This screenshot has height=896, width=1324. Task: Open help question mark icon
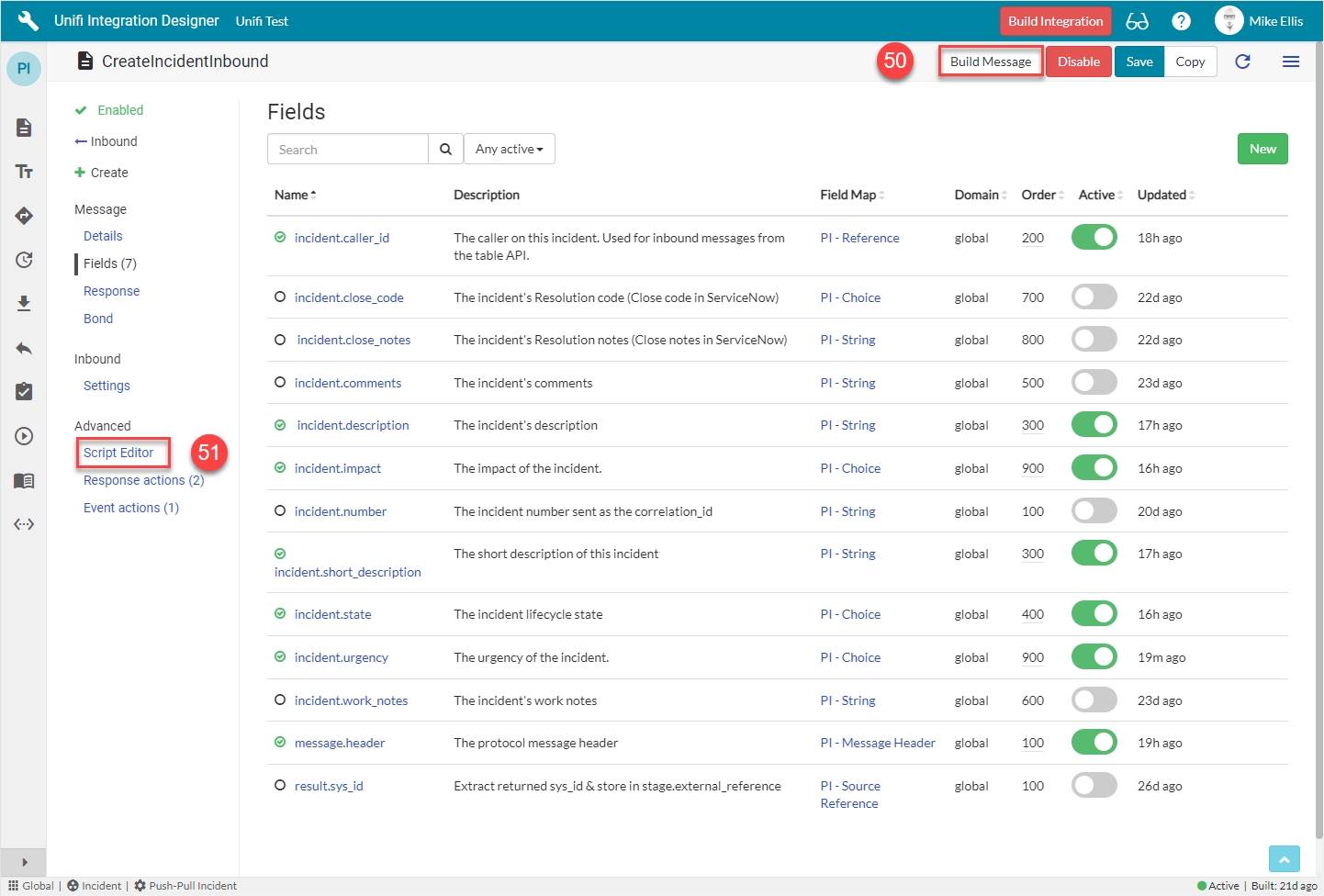point(1182,21)
